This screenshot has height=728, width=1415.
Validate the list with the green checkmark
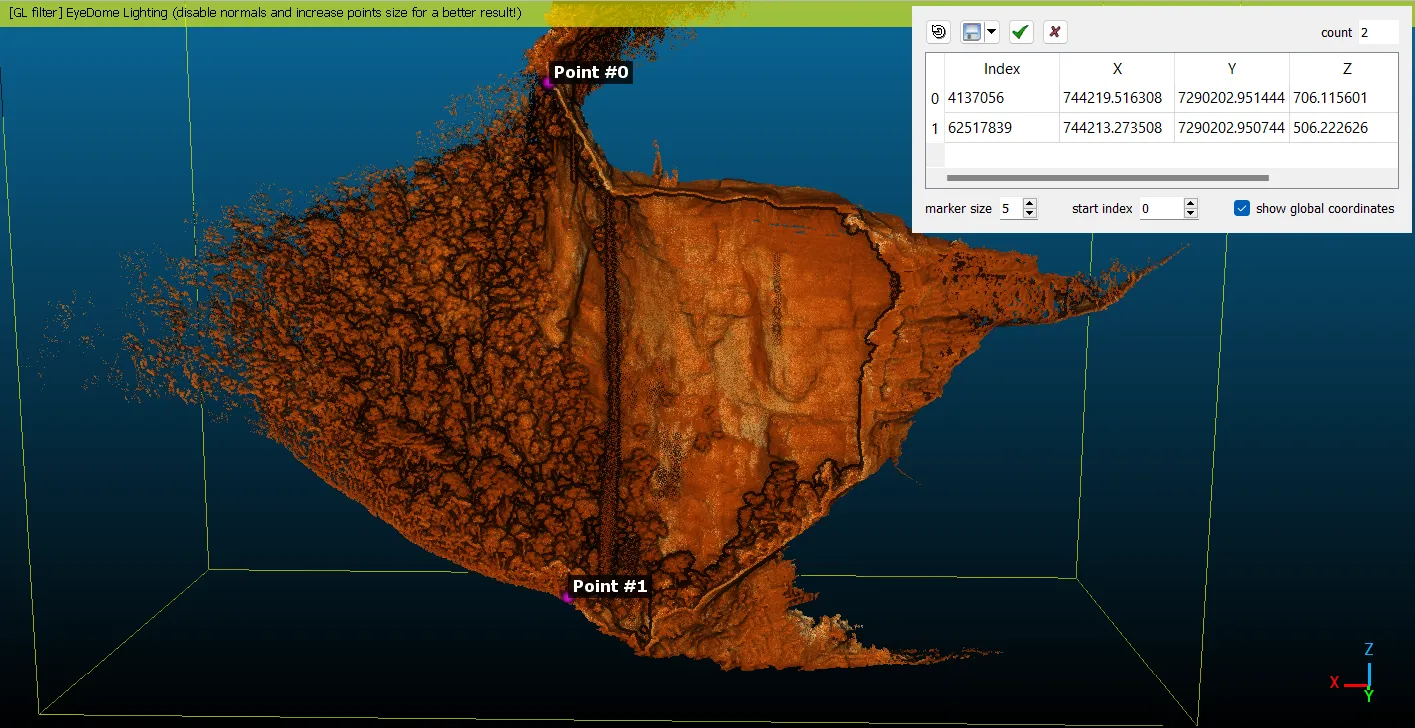pyautogui.click(x=1020, y=32)
